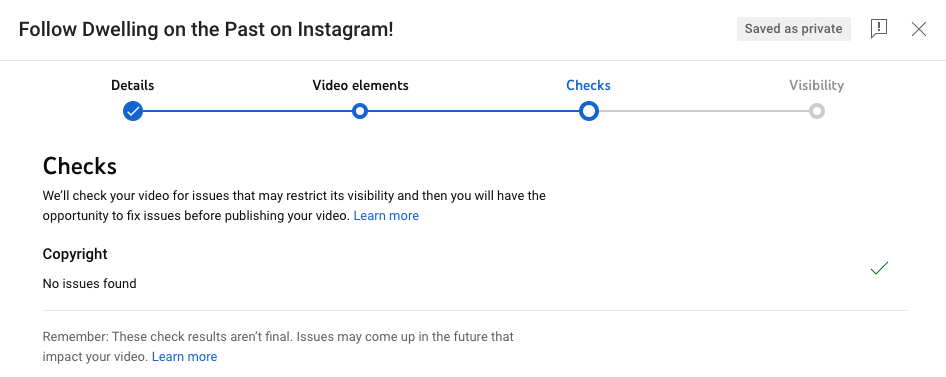This screenshot has width=946, height=377.
Task: Close the upload dialog with X
Action: pos(918,29)
